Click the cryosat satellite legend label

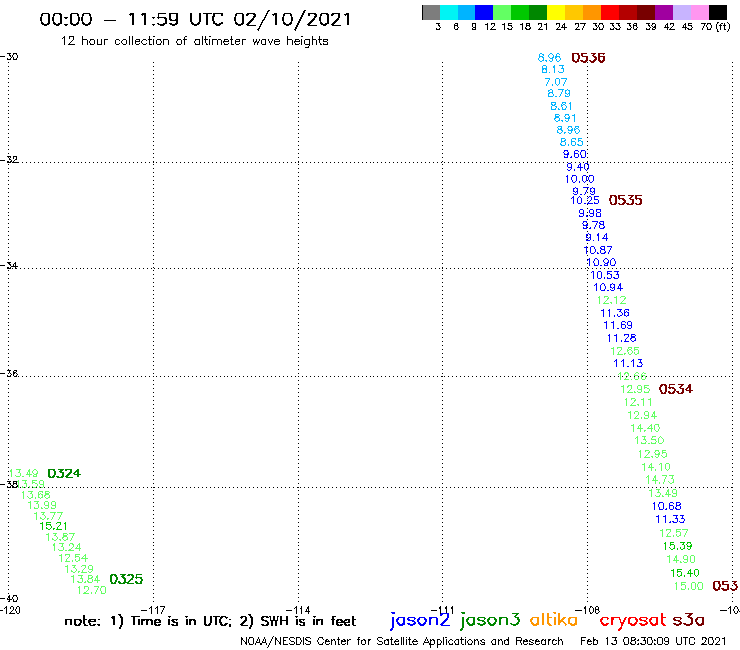click(632, 620)
